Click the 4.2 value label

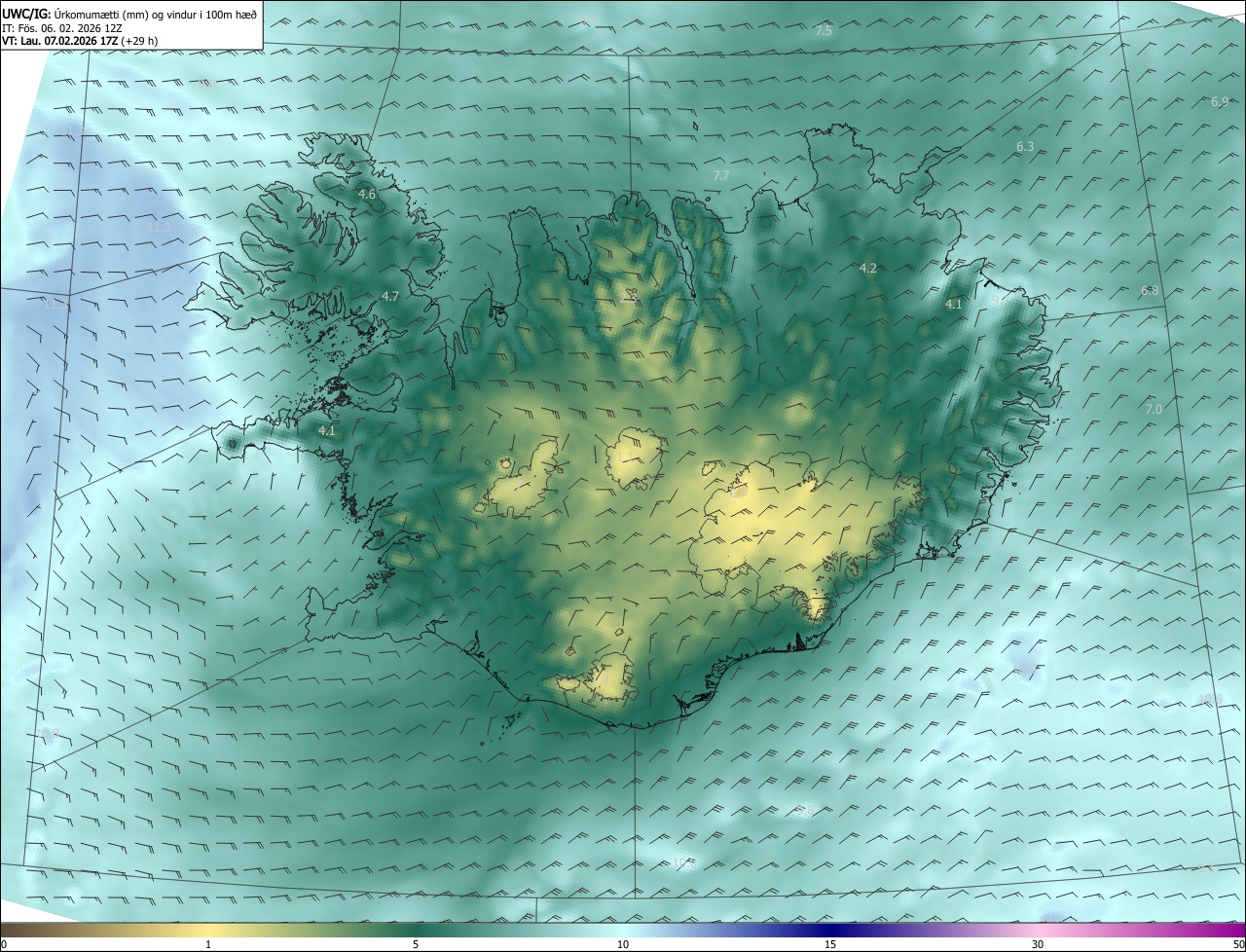pyautogui.click(x=868, y=268)
